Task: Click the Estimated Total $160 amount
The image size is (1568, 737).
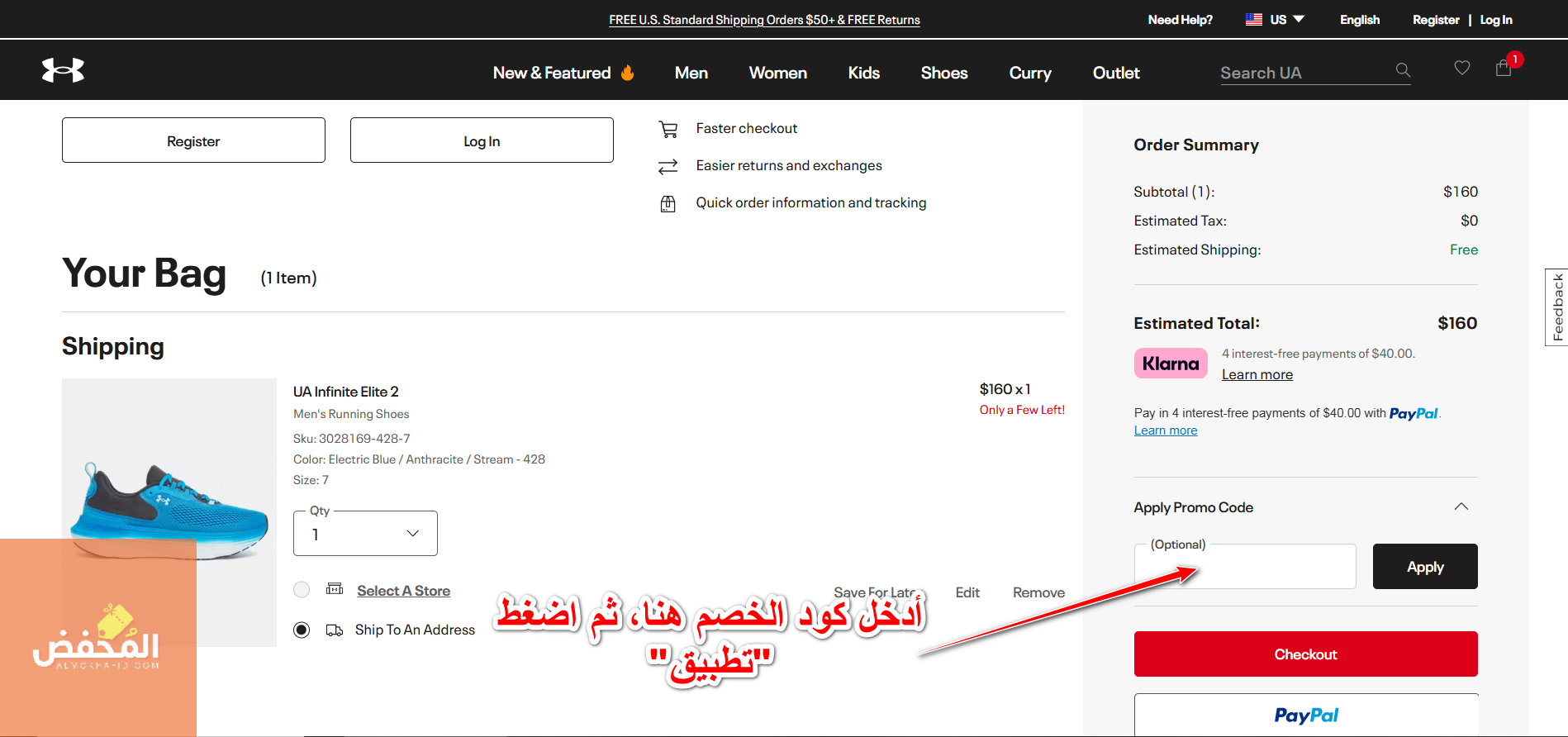Action: pyautogui.click(x=1457, y=323)
